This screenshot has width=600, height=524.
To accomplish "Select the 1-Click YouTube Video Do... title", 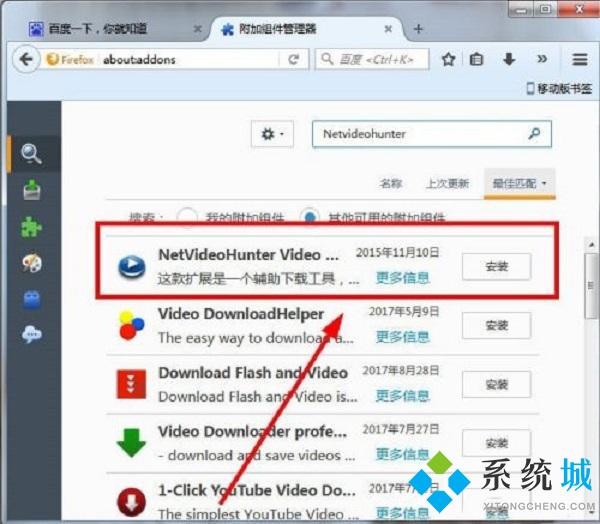I will point(257,491).
